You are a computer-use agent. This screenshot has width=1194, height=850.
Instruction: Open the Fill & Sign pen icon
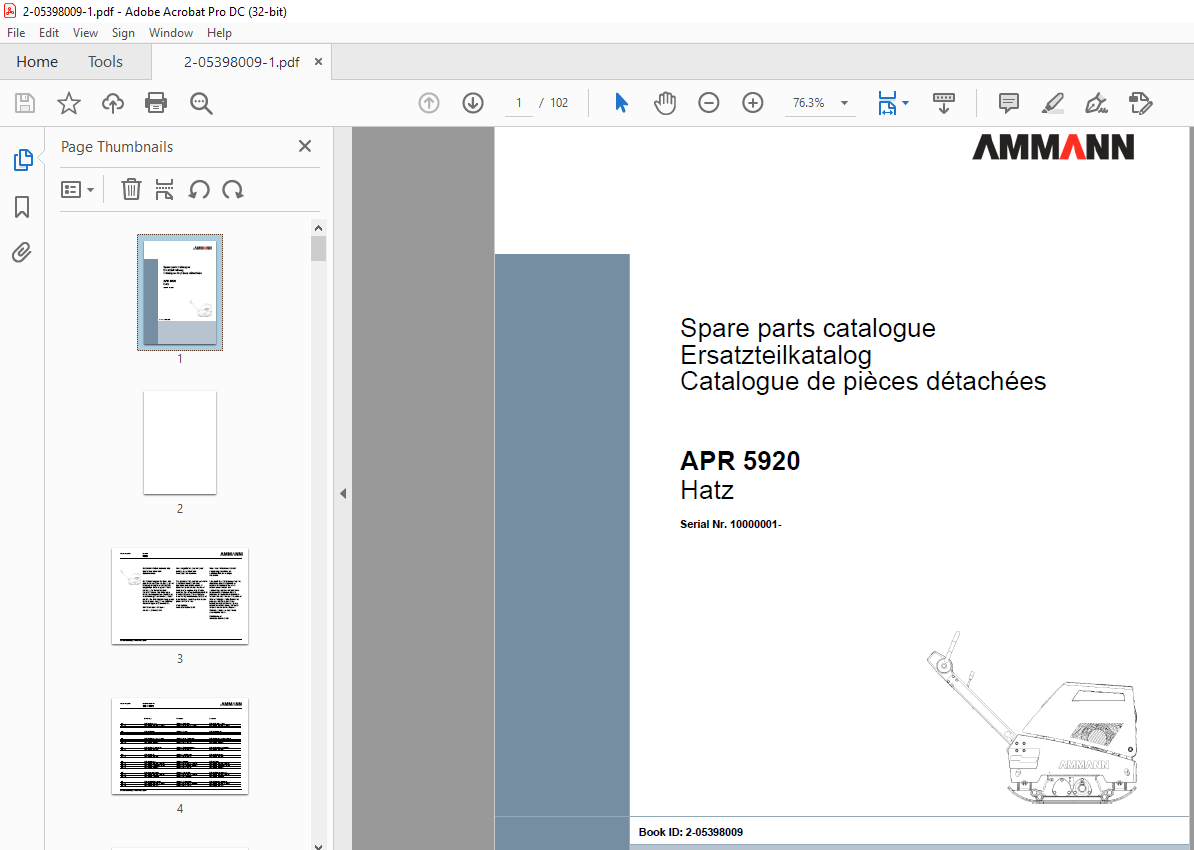[1097, 103]
